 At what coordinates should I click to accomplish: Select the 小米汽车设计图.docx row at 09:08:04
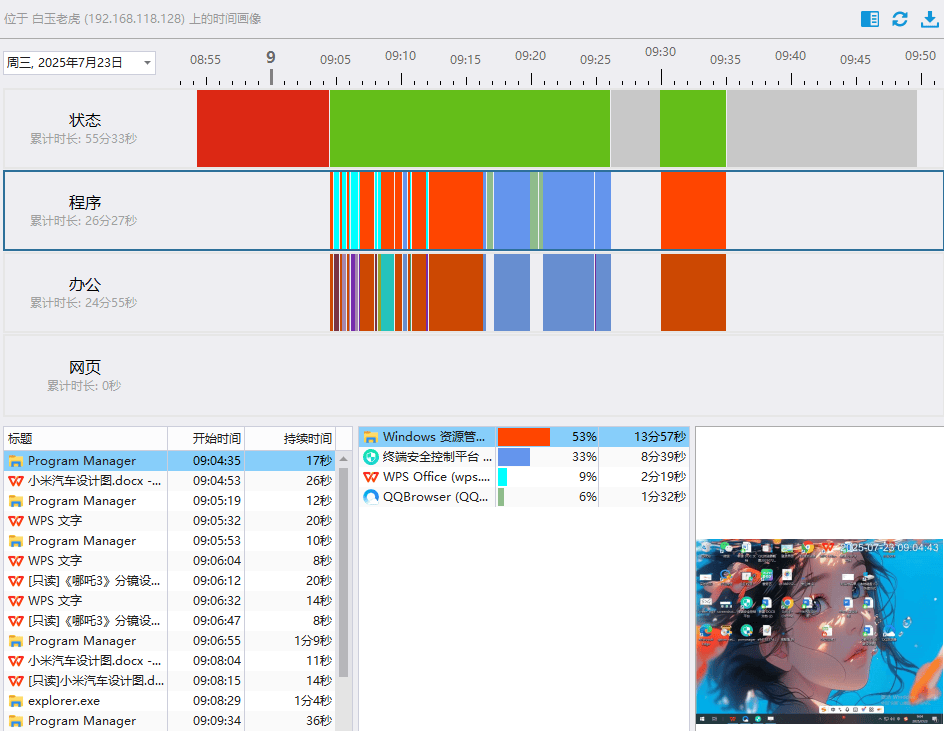click(170, 661)
